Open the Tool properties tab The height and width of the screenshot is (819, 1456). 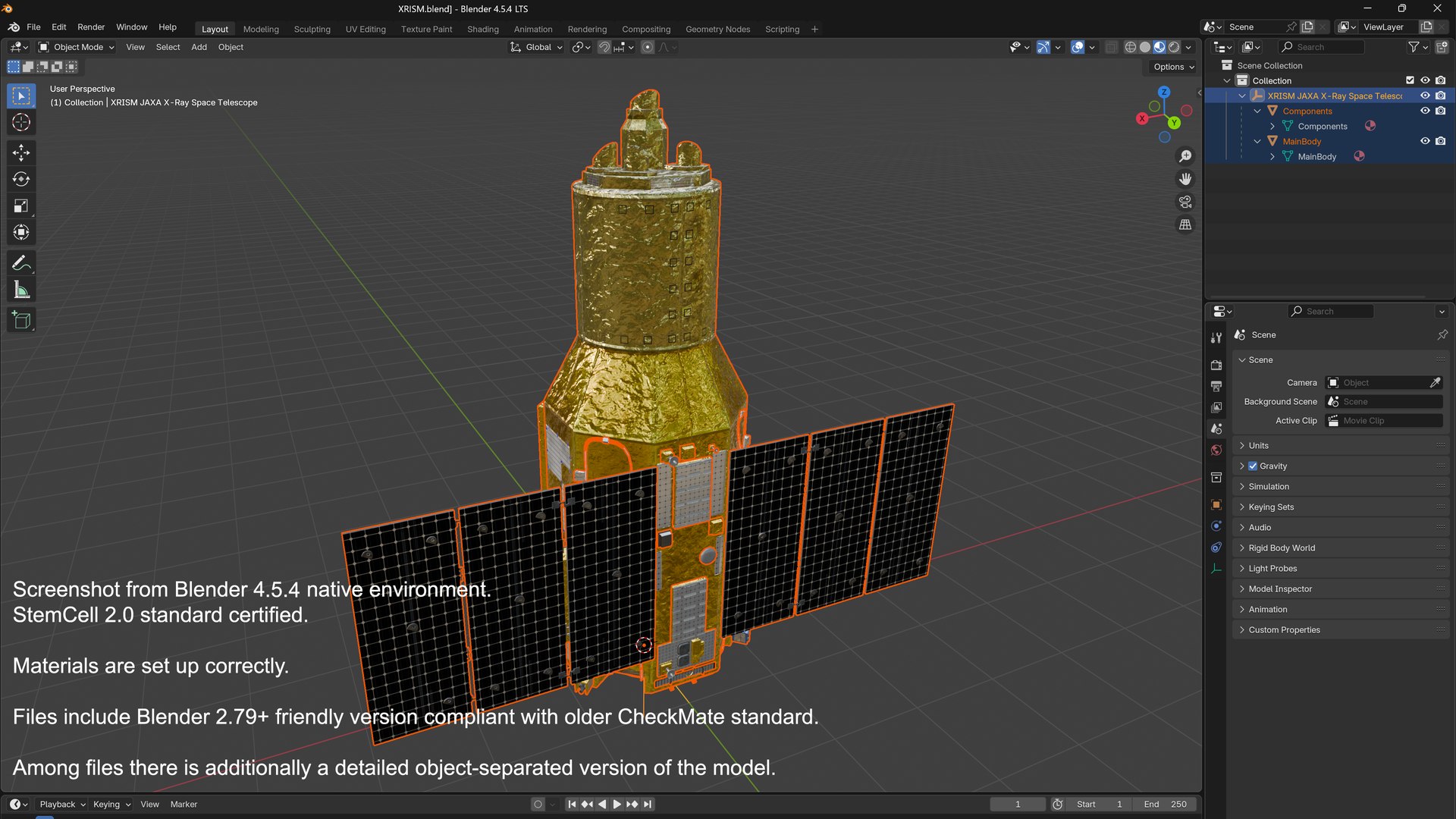(1216, 337)
